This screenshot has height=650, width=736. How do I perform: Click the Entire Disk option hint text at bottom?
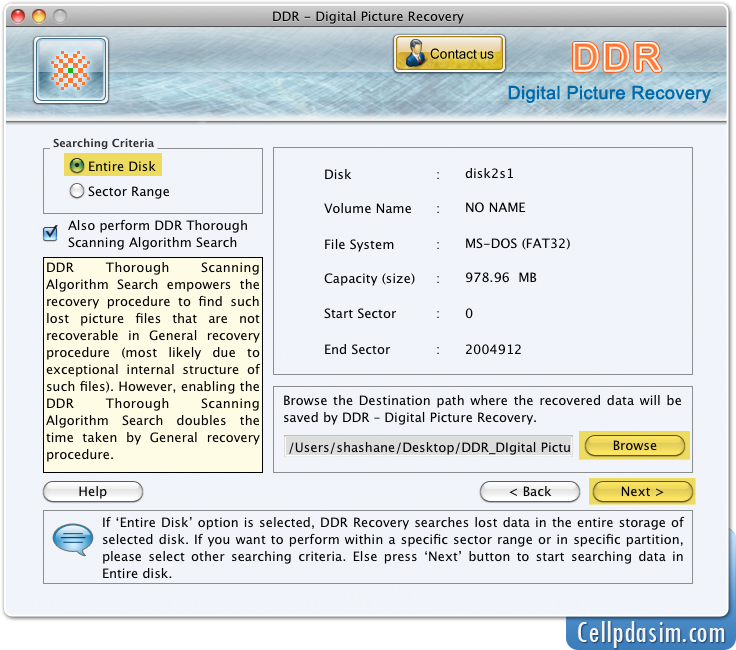[x=393, y=548]
